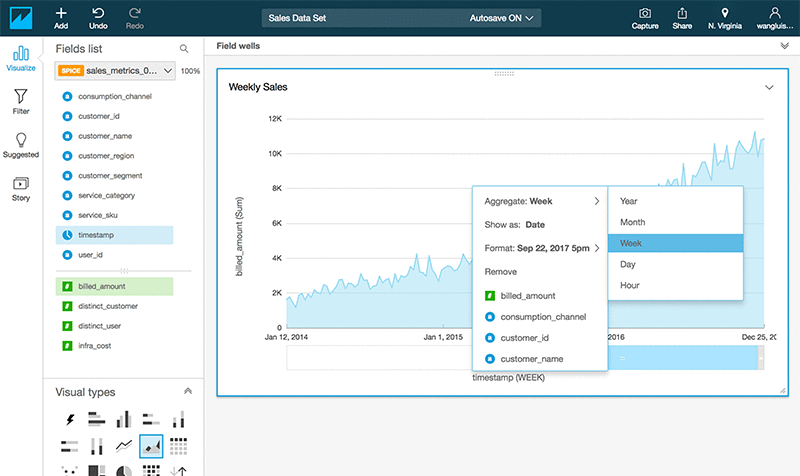
Task: Open the Capture camera tool
Action: point(645,13)
